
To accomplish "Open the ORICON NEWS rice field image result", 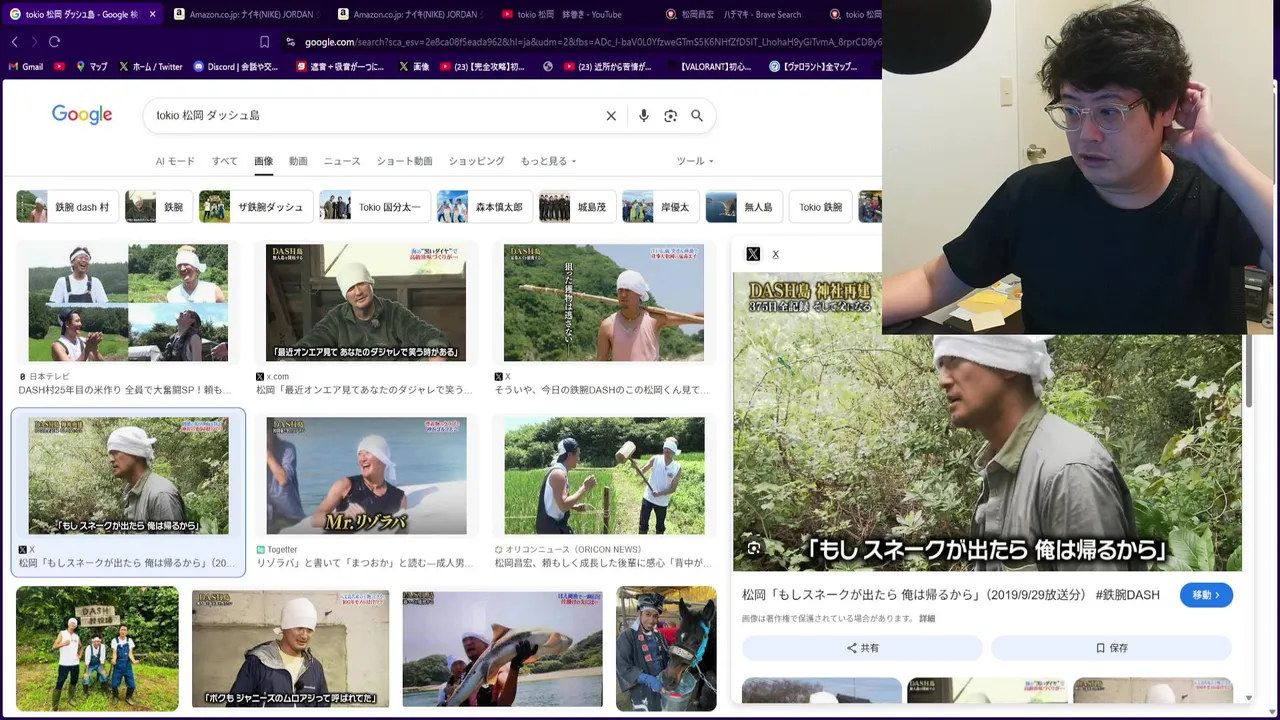I will [604, 476].
